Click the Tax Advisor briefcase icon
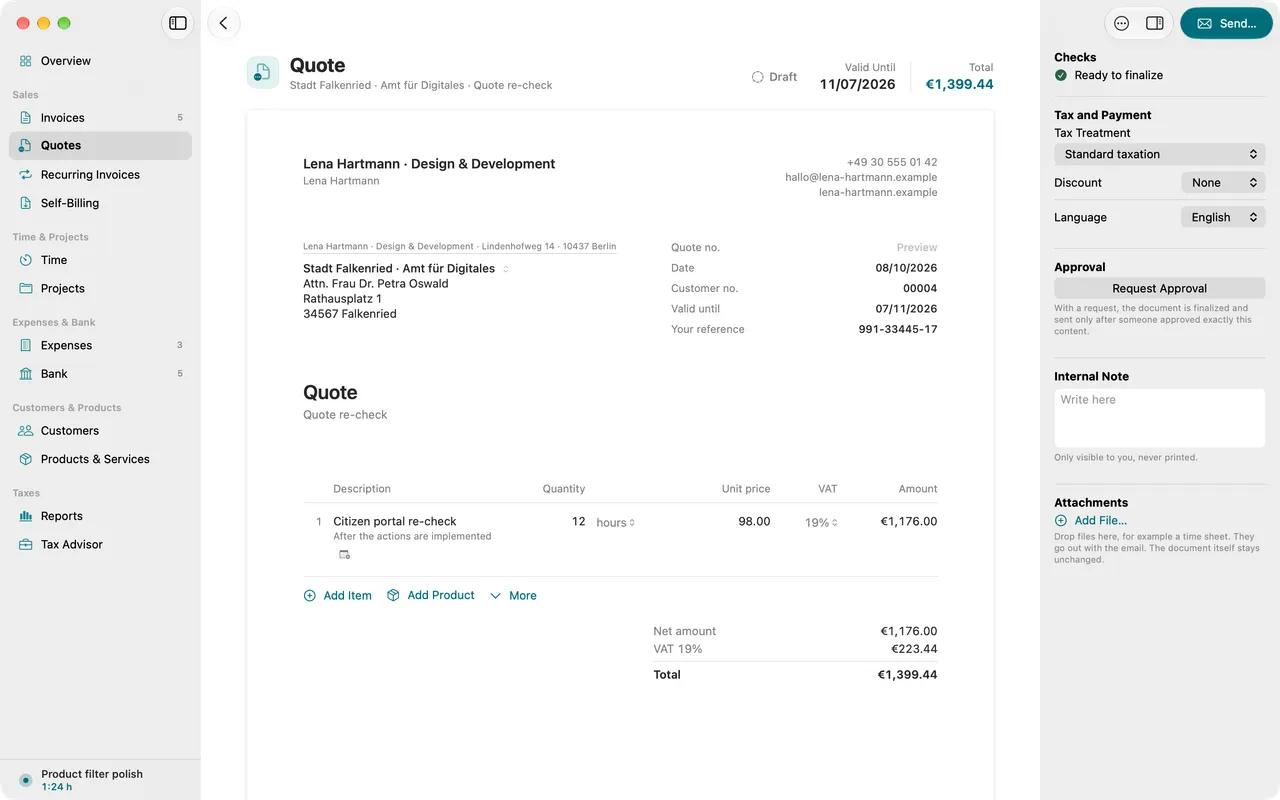 tap(26, 545)
